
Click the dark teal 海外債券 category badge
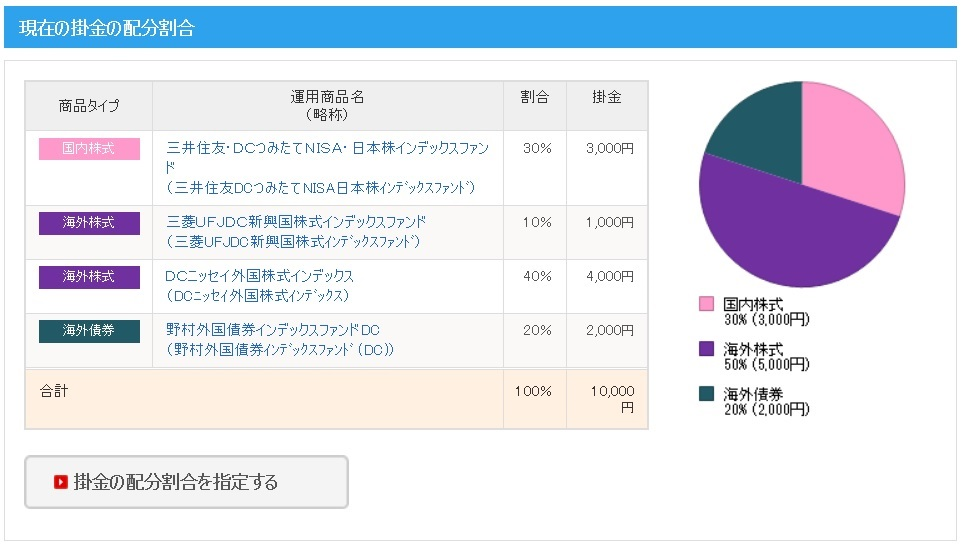pyautogui.click(x=89, y=331)
